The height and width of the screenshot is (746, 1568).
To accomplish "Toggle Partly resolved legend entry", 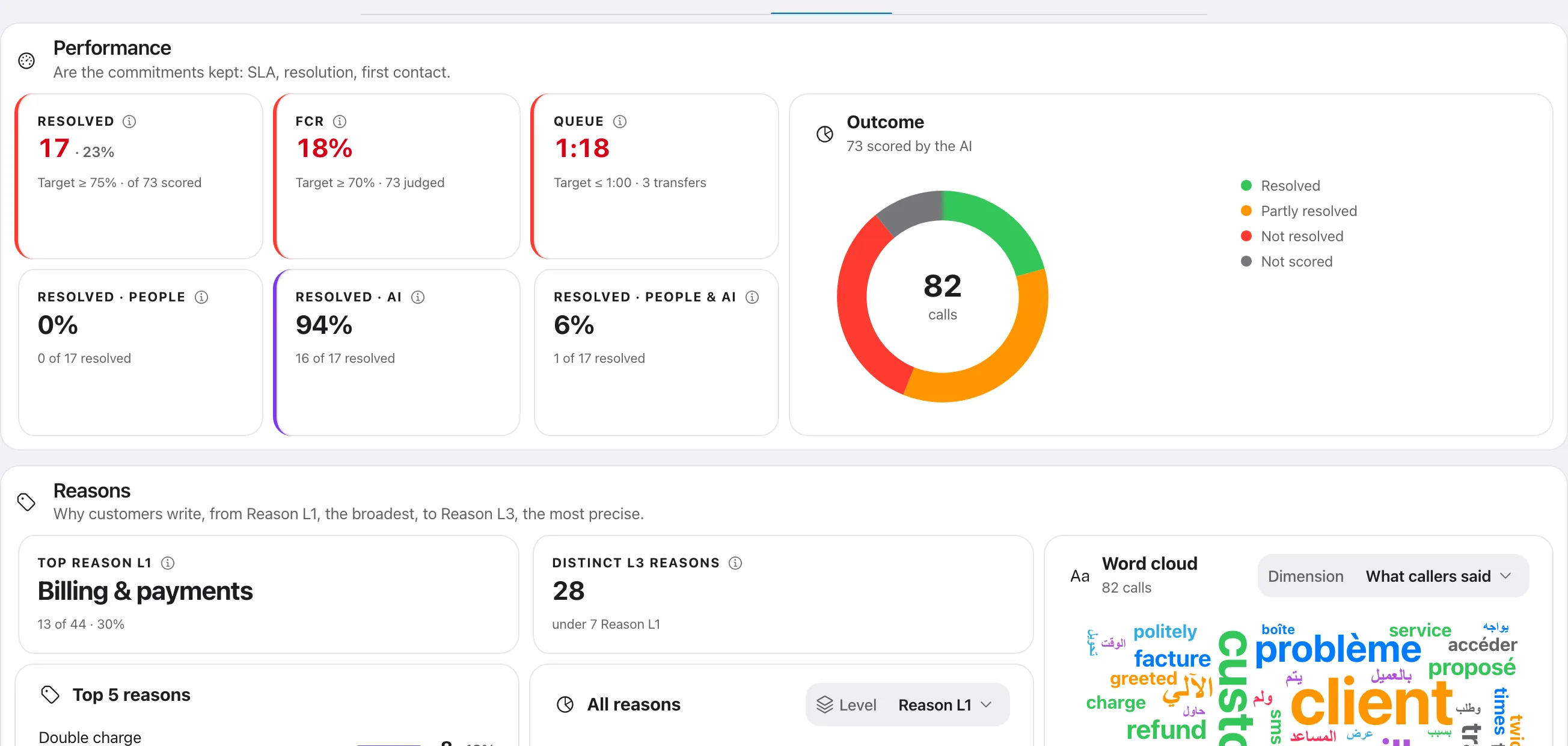I will [1299, 211].
